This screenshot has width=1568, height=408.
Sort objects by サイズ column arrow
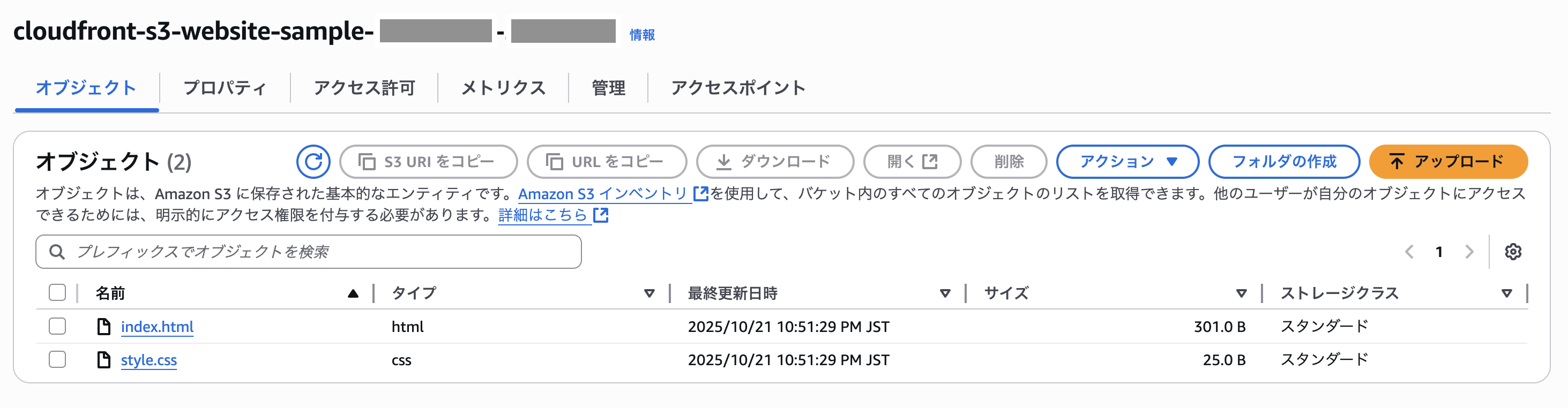click(x=1242, y=293)
